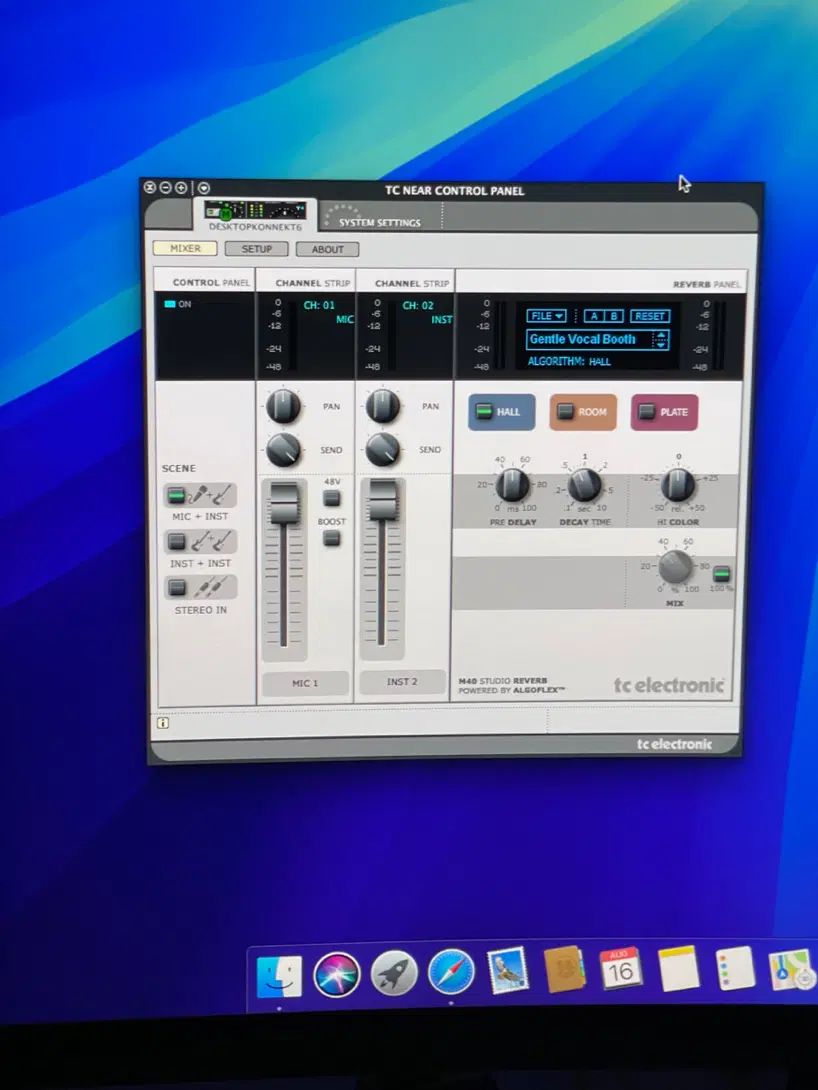Open Notes from the Dock
The width and height of the screenshot is (818, 1090).
click(678, 967)
